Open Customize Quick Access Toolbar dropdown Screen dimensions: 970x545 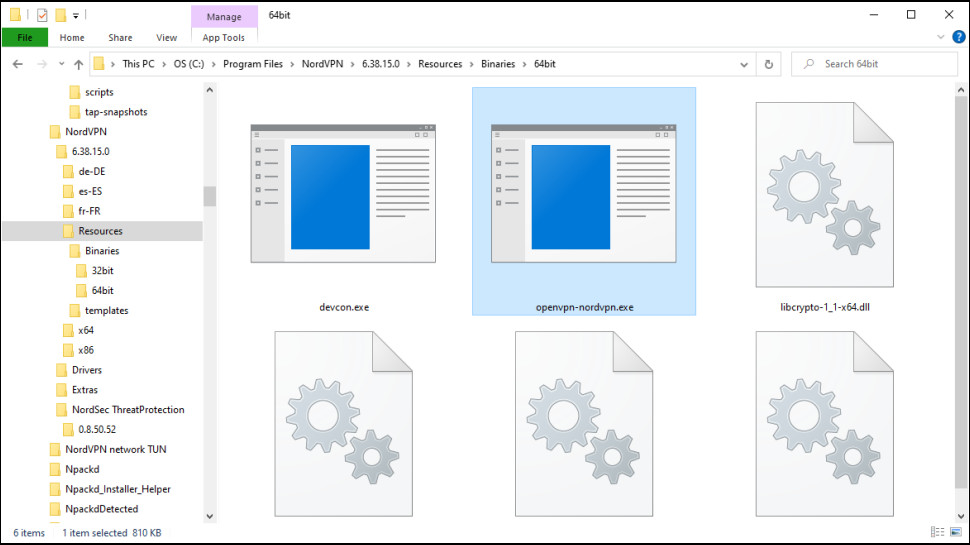[x=75, y=15]
